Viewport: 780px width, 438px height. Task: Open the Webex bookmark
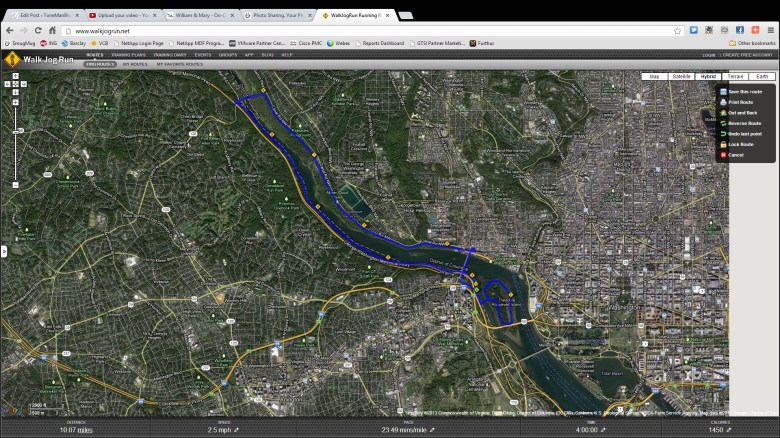[338, 43]
